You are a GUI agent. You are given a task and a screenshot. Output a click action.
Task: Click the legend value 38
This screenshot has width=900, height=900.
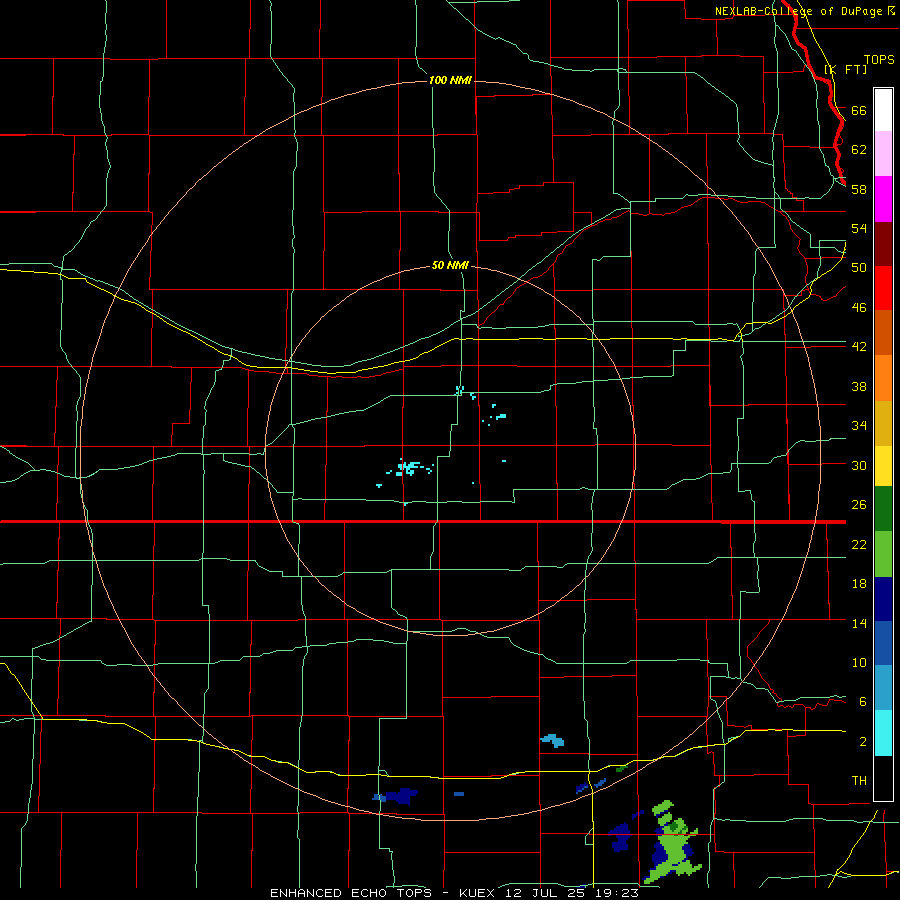(859, 386)
